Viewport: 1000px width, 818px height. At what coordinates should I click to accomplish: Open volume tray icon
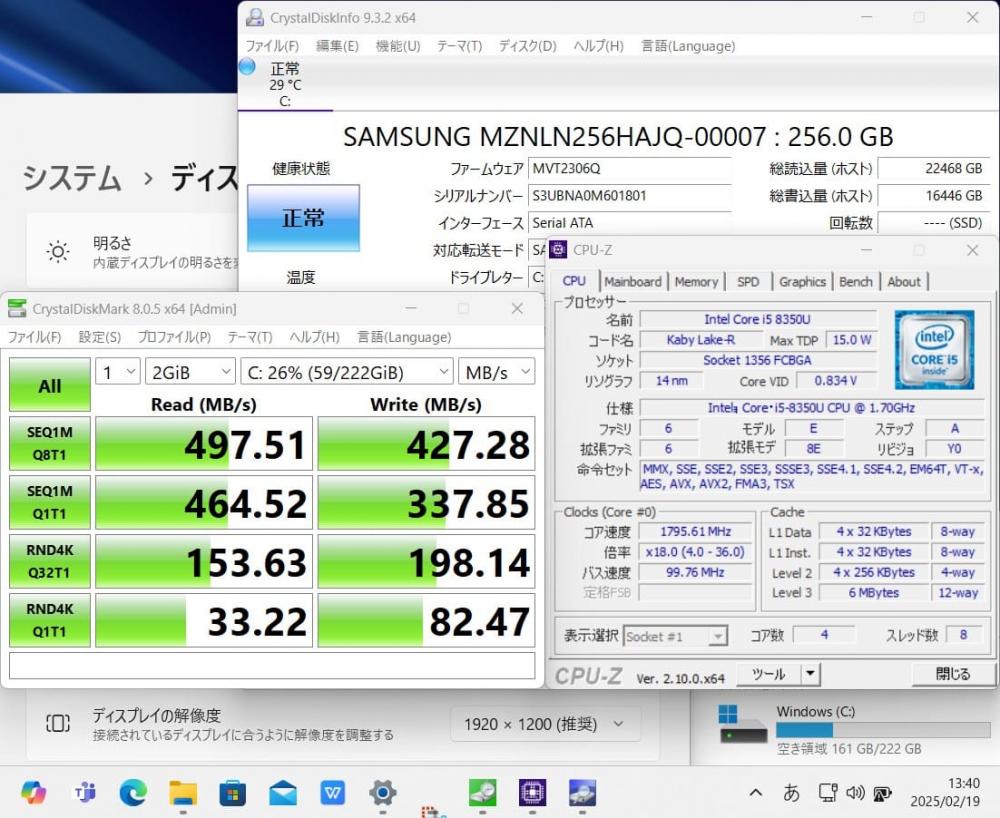click(855, 792)
